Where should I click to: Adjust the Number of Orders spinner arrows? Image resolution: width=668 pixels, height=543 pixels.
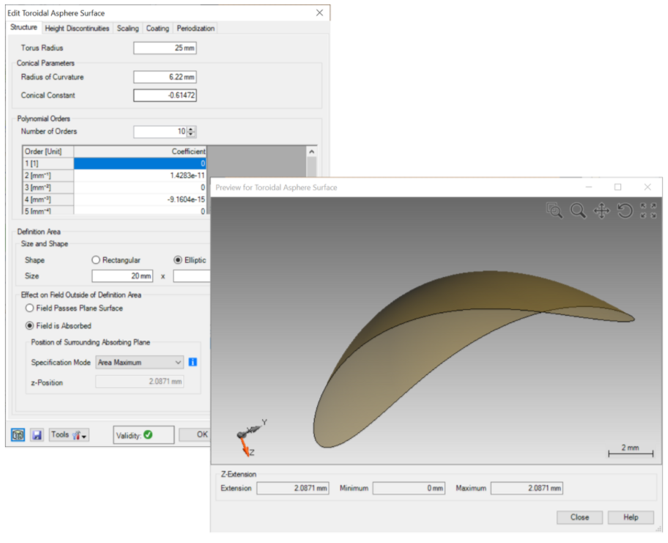191,131
